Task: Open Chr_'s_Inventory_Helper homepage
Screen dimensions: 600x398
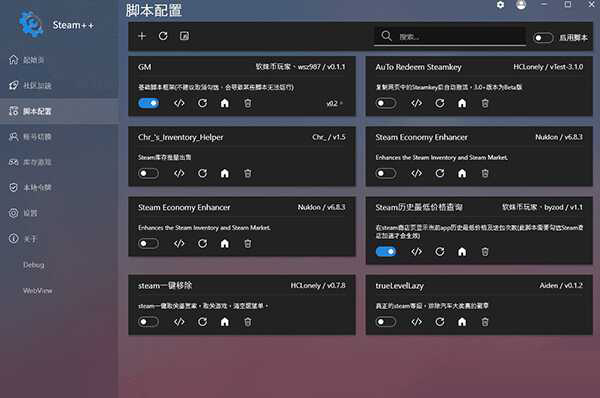Action: click(x=225, y=173)
